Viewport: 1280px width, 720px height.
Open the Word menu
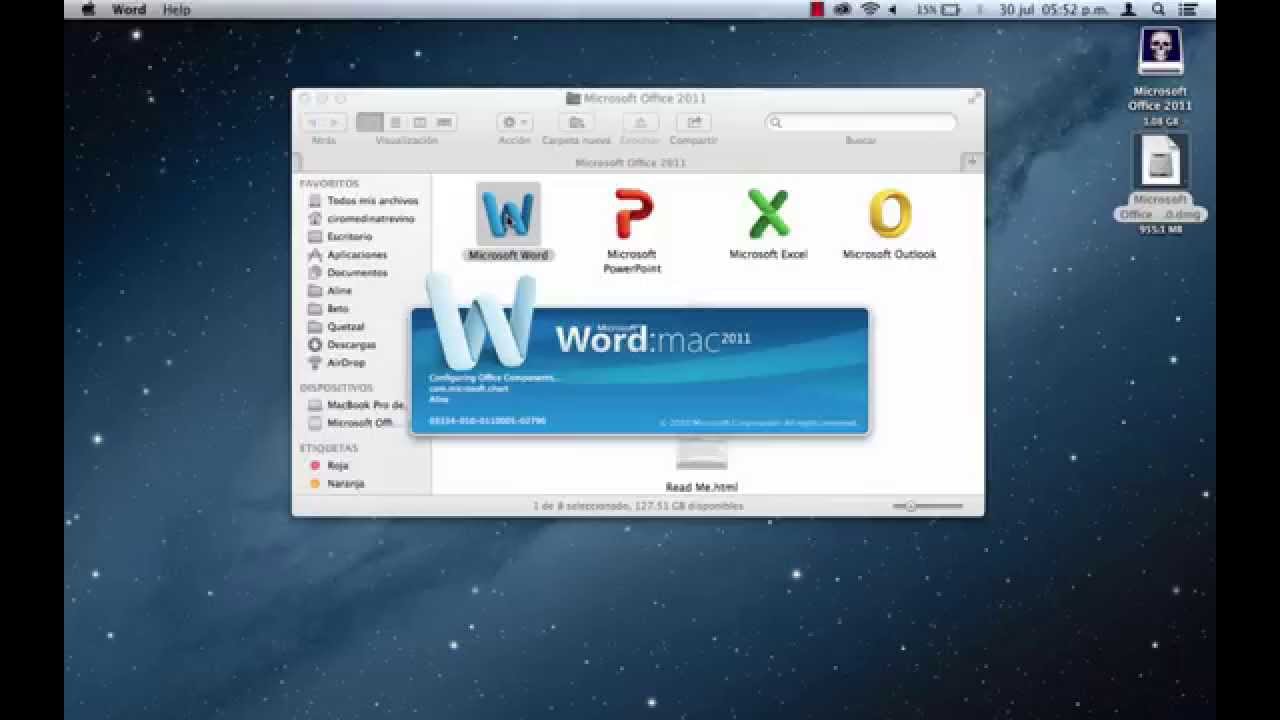[128, 9]
